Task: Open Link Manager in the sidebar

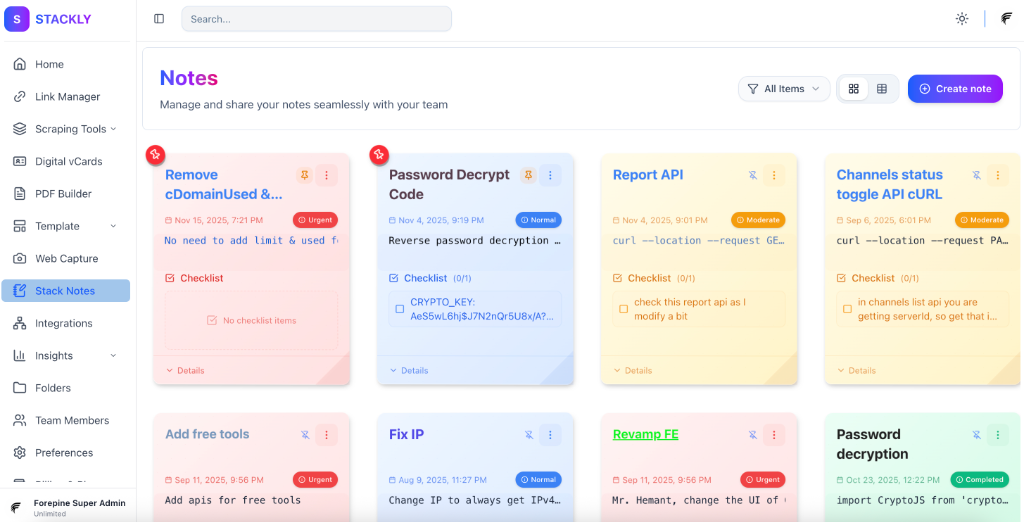Action: (x=65, y=97)
